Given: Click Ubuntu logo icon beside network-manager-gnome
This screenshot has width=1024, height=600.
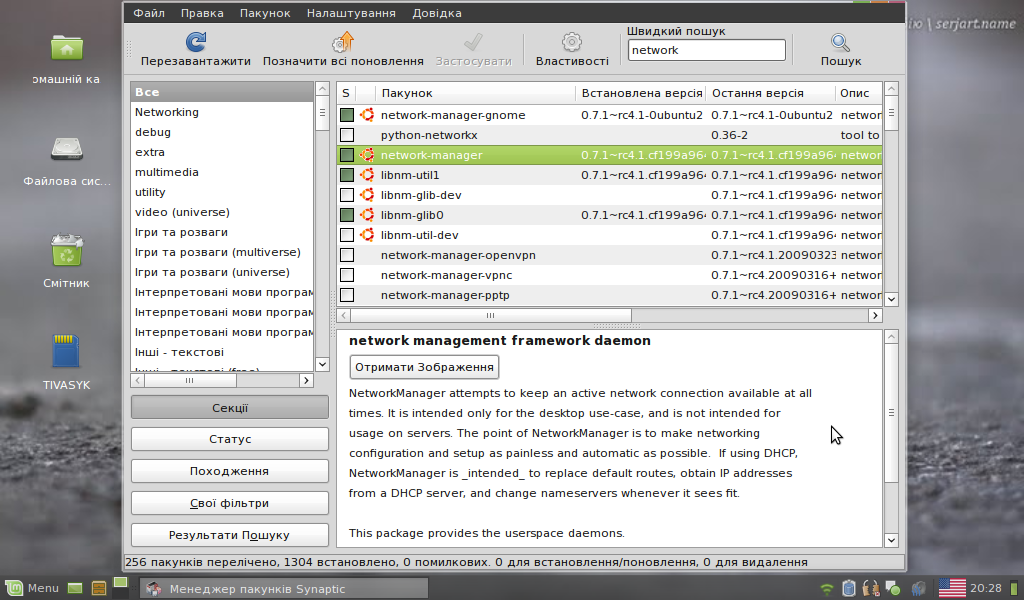Looking at the screenshot, I should 367,115.
